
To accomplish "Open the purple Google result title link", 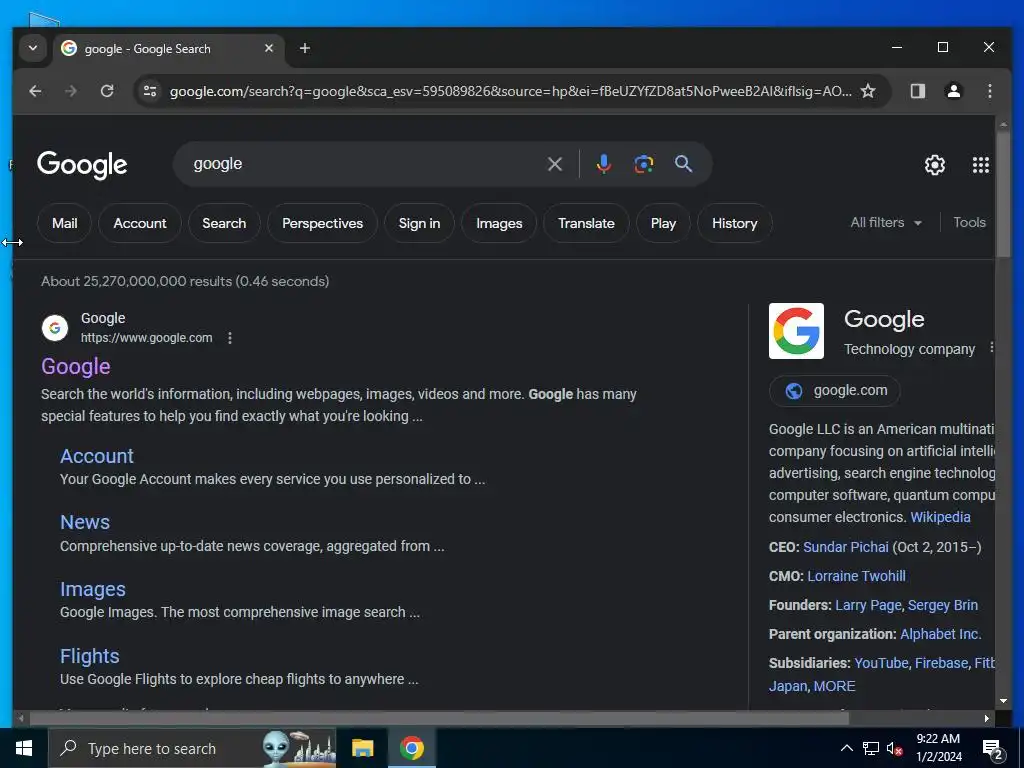I will pos(76,366).
